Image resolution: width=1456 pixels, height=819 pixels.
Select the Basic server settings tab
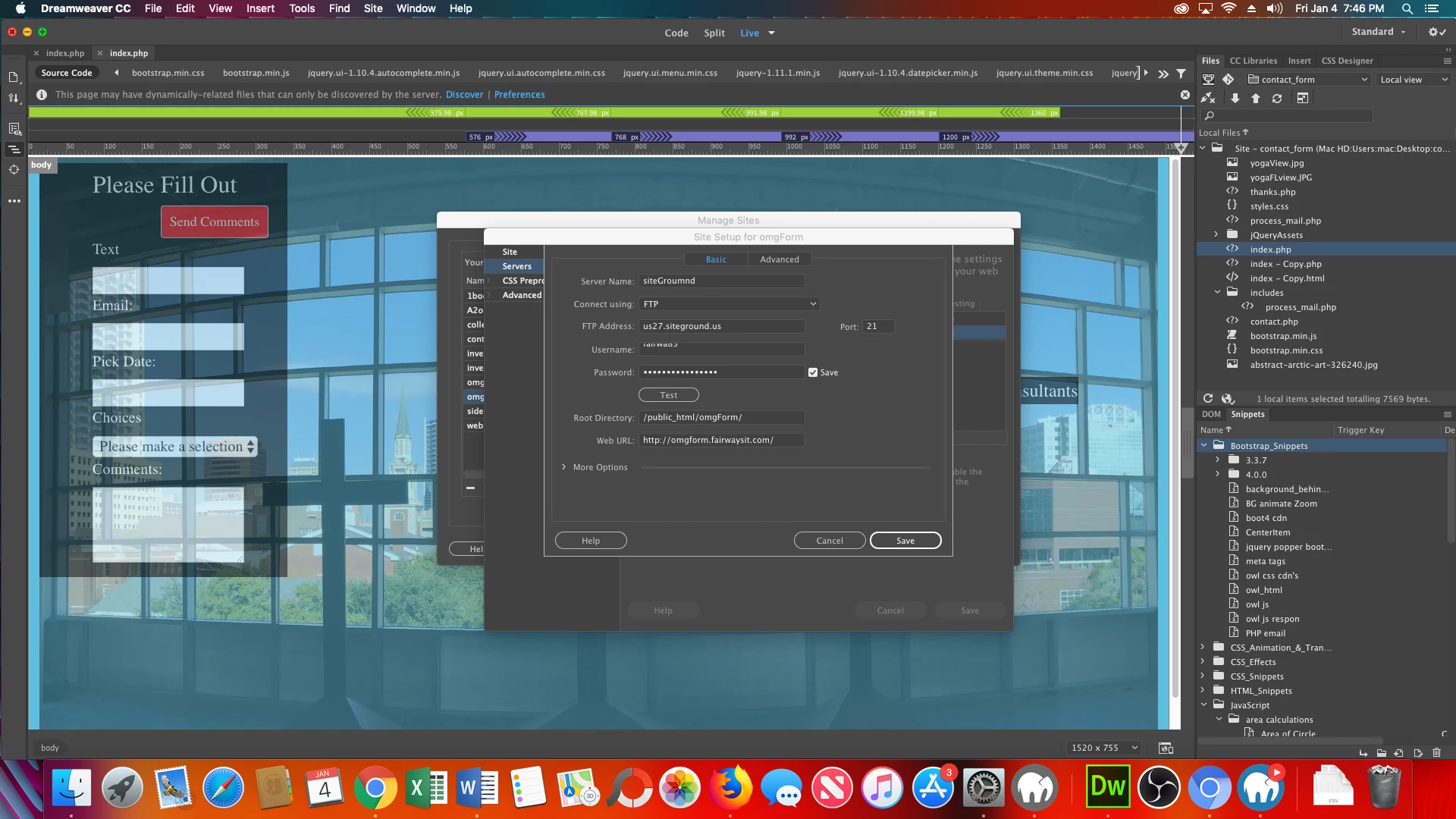pyautogui.click(x=715, y=259)
